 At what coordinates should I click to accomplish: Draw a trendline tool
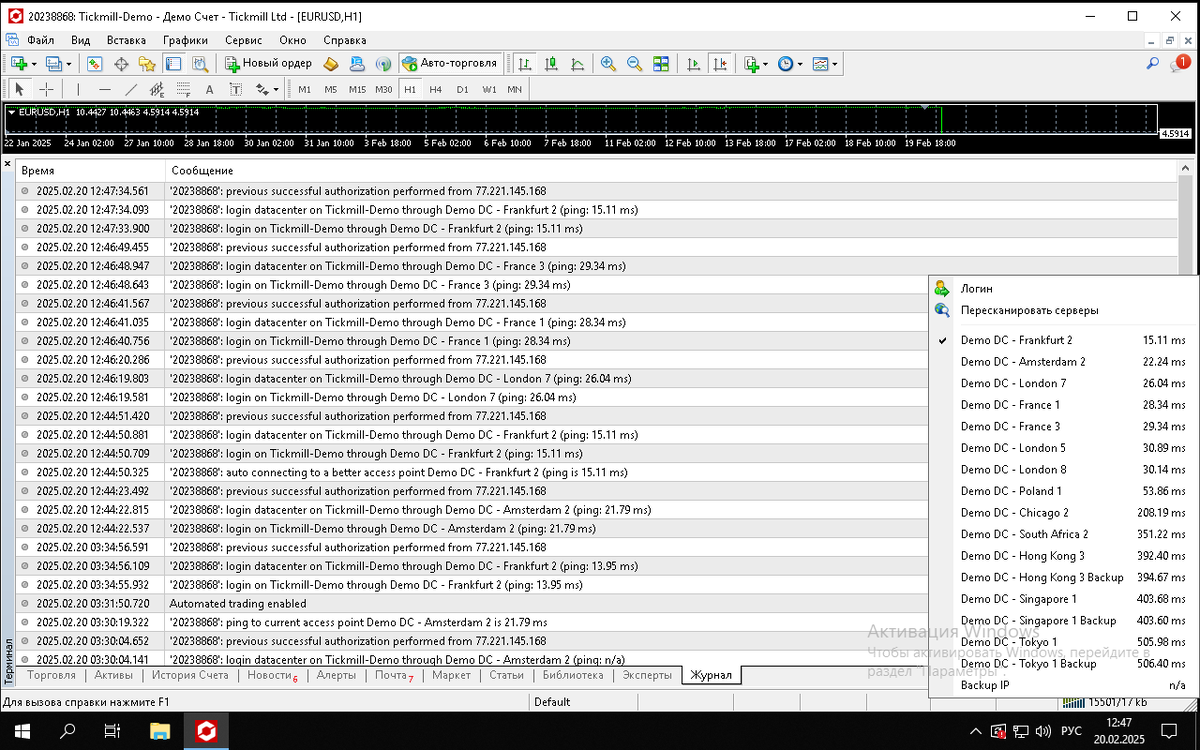point(130,89)
